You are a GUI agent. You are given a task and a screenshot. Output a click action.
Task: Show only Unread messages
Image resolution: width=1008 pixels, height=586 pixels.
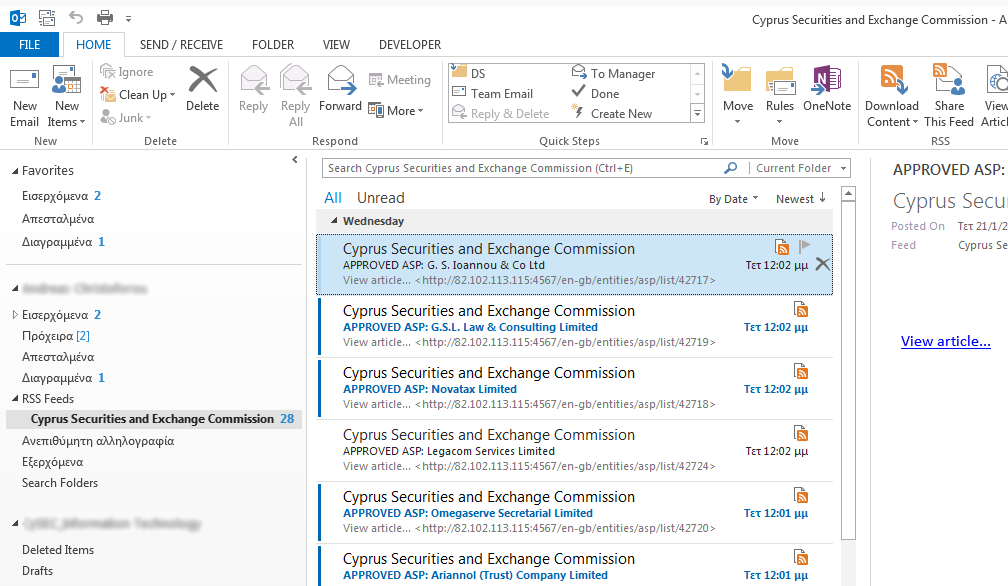[x=380, y=198]
